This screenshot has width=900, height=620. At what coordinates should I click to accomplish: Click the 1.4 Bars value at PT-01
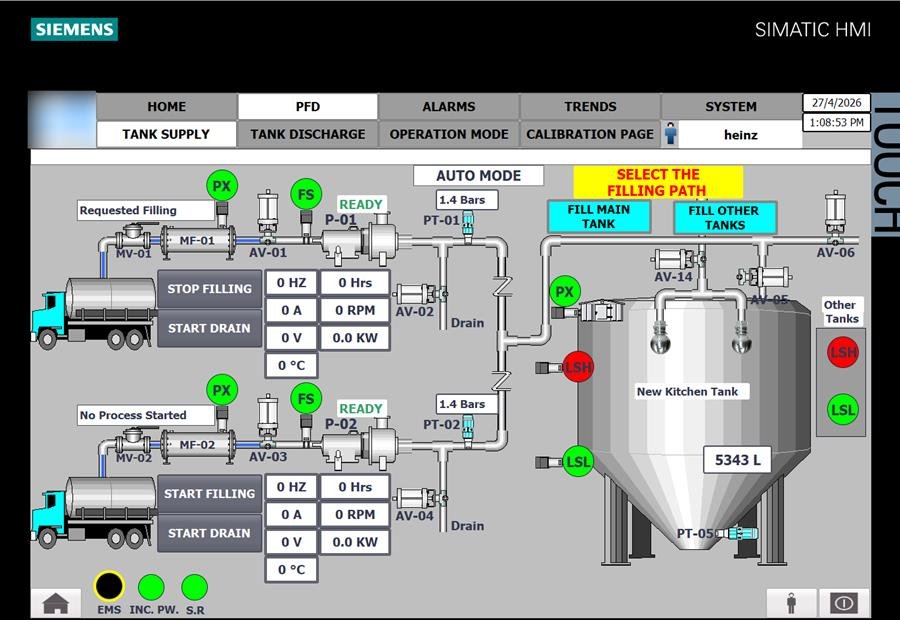466,200
